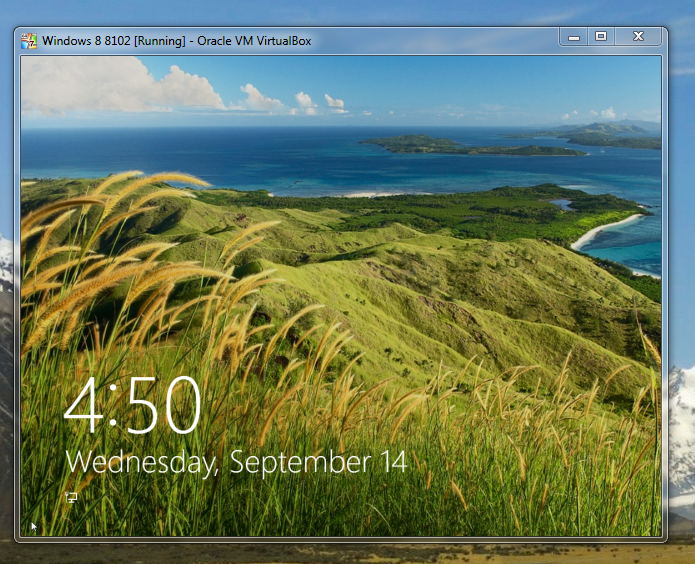Click host desktop strip below the VM window

pos(350,553)
